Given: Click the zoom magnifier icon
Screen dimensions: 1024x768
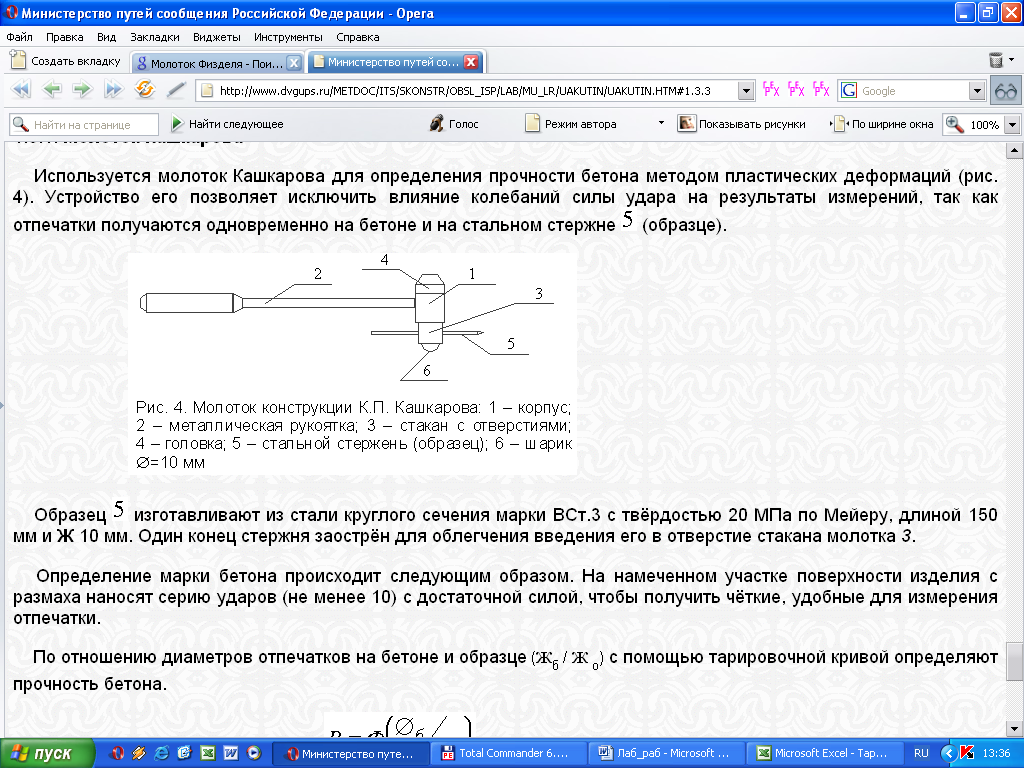Looking at the screenshot, I should (x=955, y=124).
